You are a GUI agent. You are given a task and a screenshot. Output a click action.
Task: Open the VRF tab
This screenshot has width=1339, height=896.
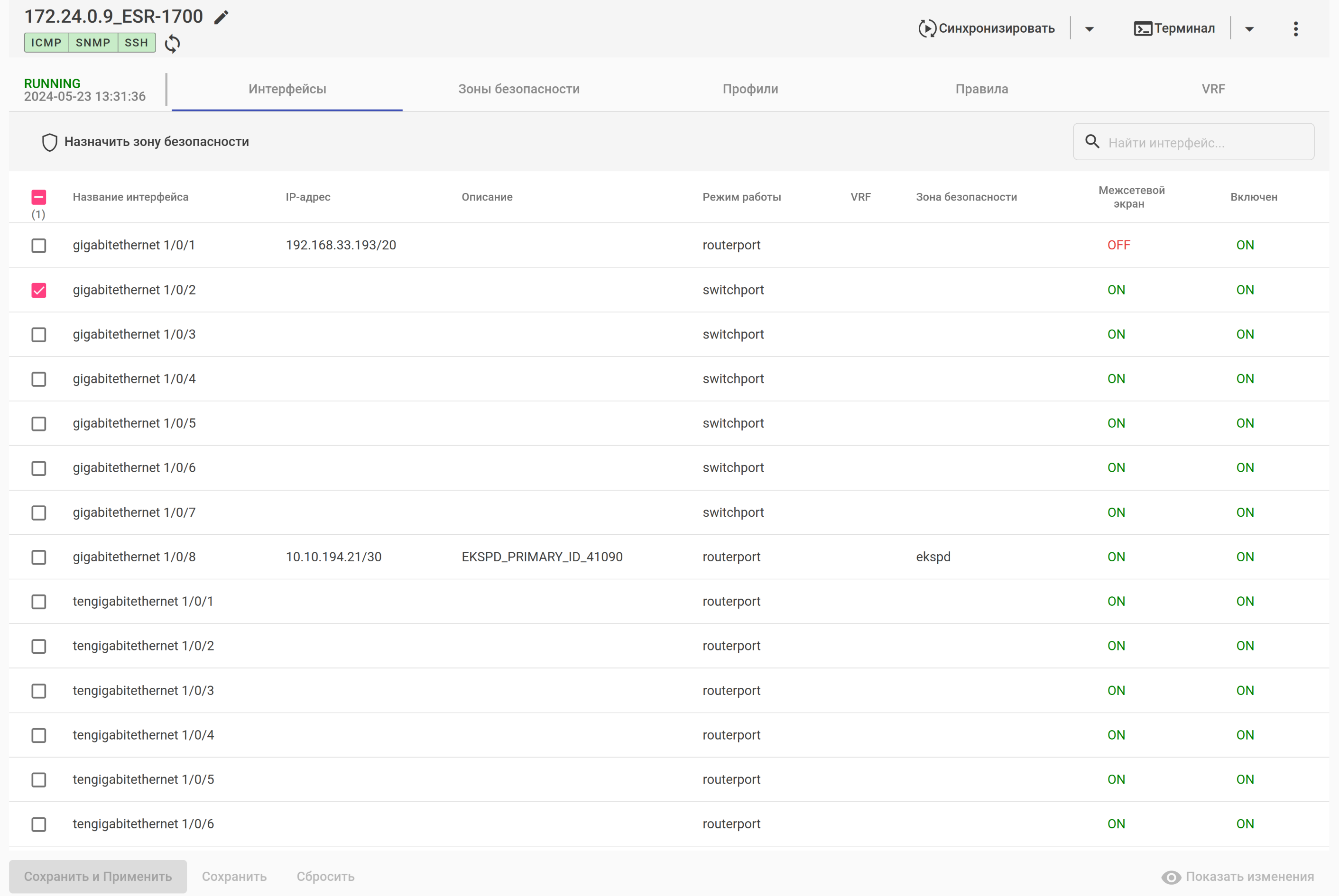[x=1213, y=89]
